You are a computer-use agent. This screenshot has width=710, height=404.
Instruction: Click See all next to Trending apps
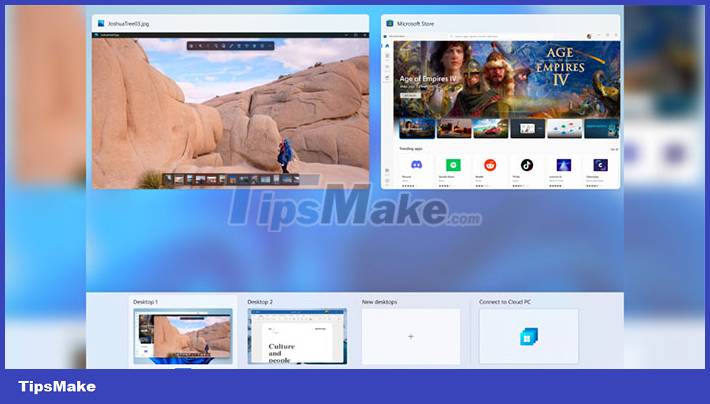point(614,149)
